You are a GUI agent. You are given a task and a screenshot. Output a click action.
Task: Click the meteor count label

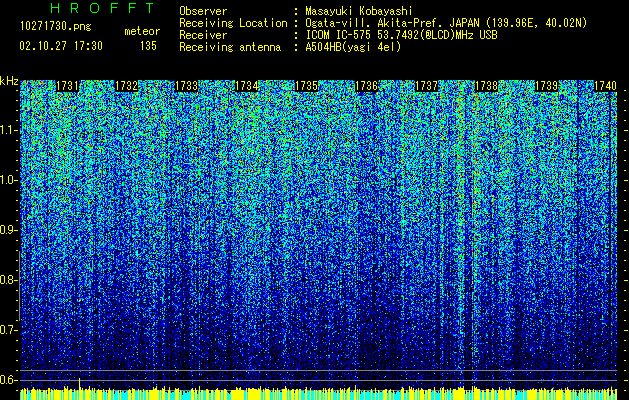(142, 31)
